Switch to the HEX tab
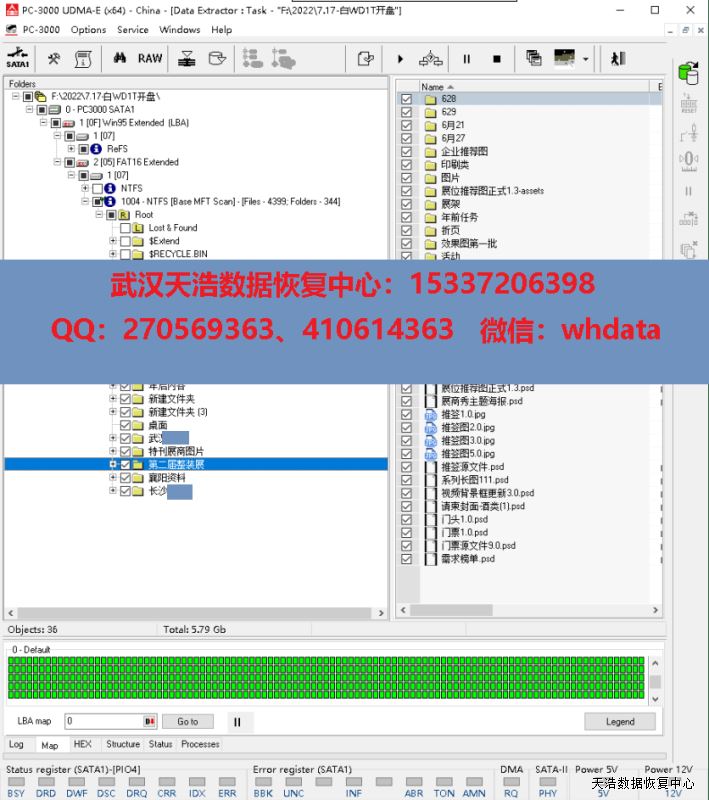Viewport: 709px width, 800px height. [82, 744]
